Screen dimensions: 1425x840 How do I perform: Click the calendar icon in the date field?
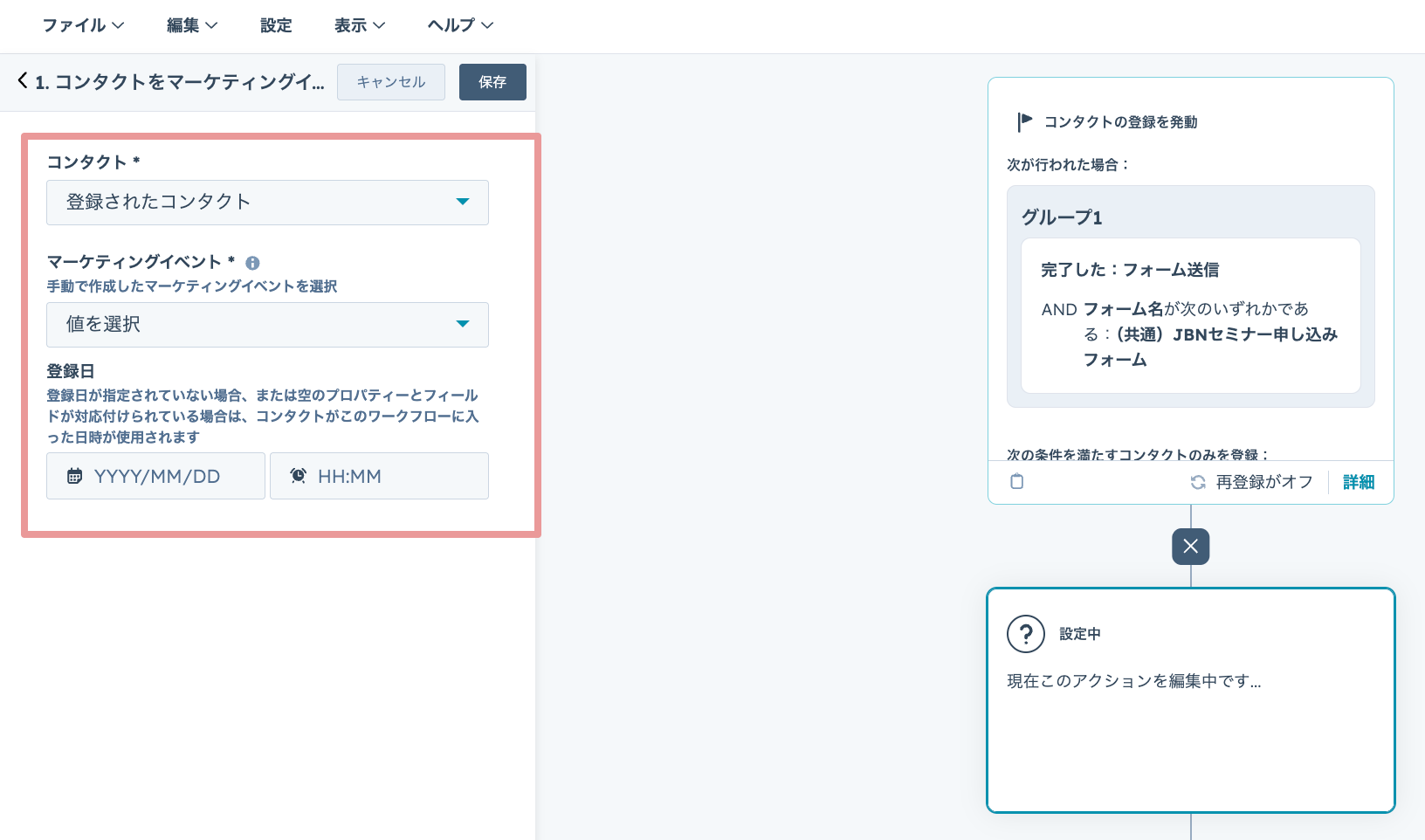coord(75,476)
